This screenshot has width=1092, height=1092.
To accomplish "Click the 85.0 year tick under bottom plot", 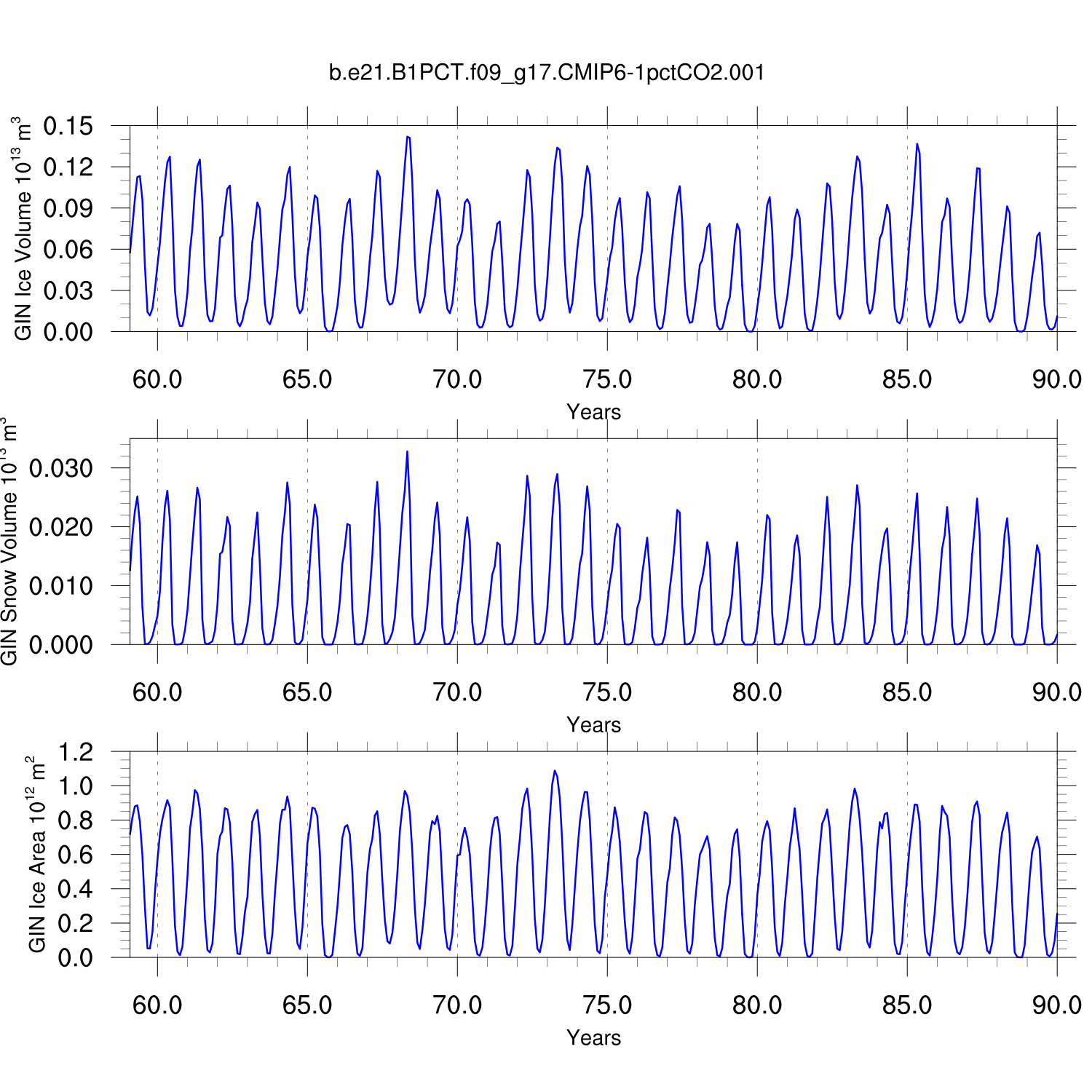I will [x=907, y=1005].
